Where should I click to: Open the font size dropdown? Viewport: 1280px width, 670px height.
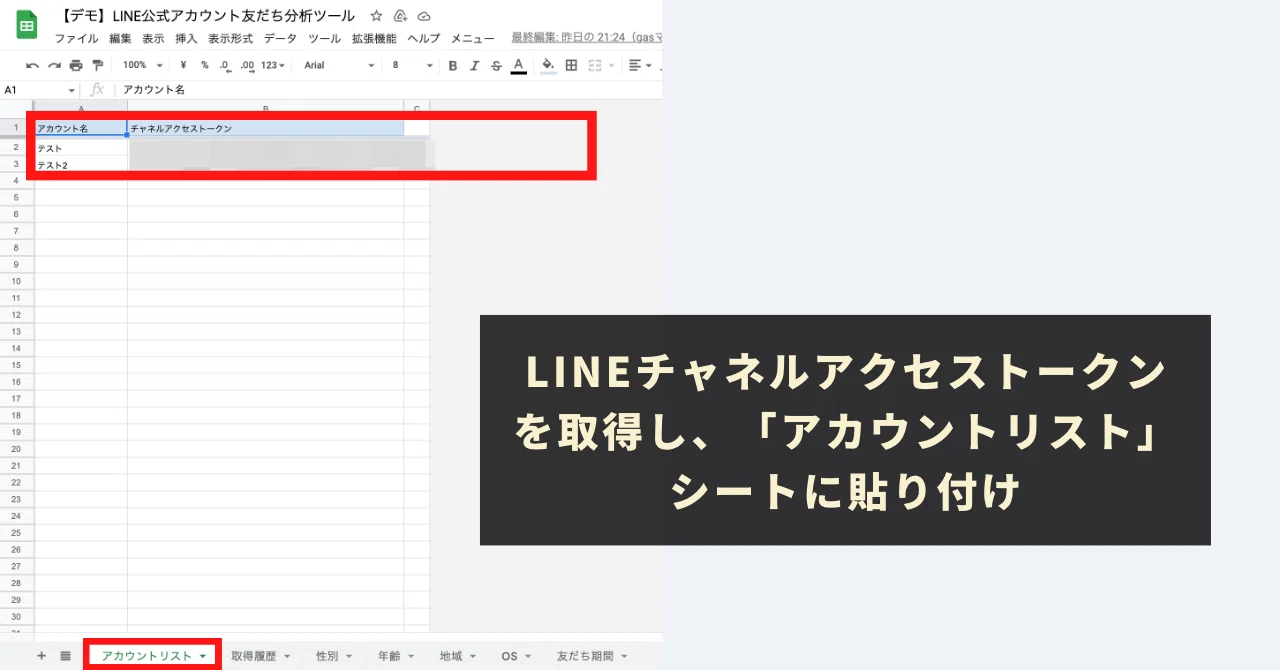click(413, 65)
